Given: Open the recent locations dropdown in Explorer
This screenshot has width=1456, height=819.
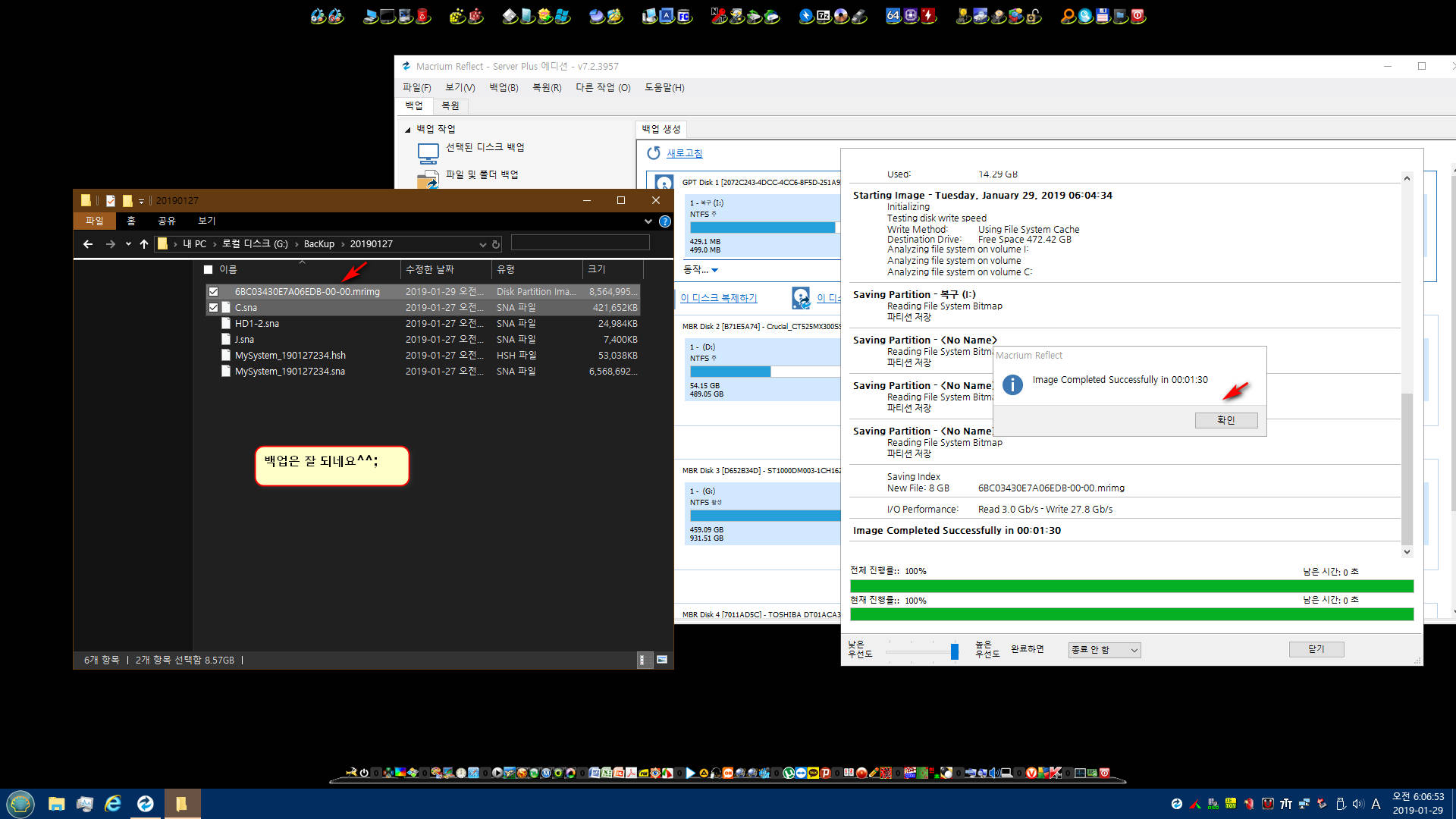Looking at the screenshot, I should pos(128,244).
